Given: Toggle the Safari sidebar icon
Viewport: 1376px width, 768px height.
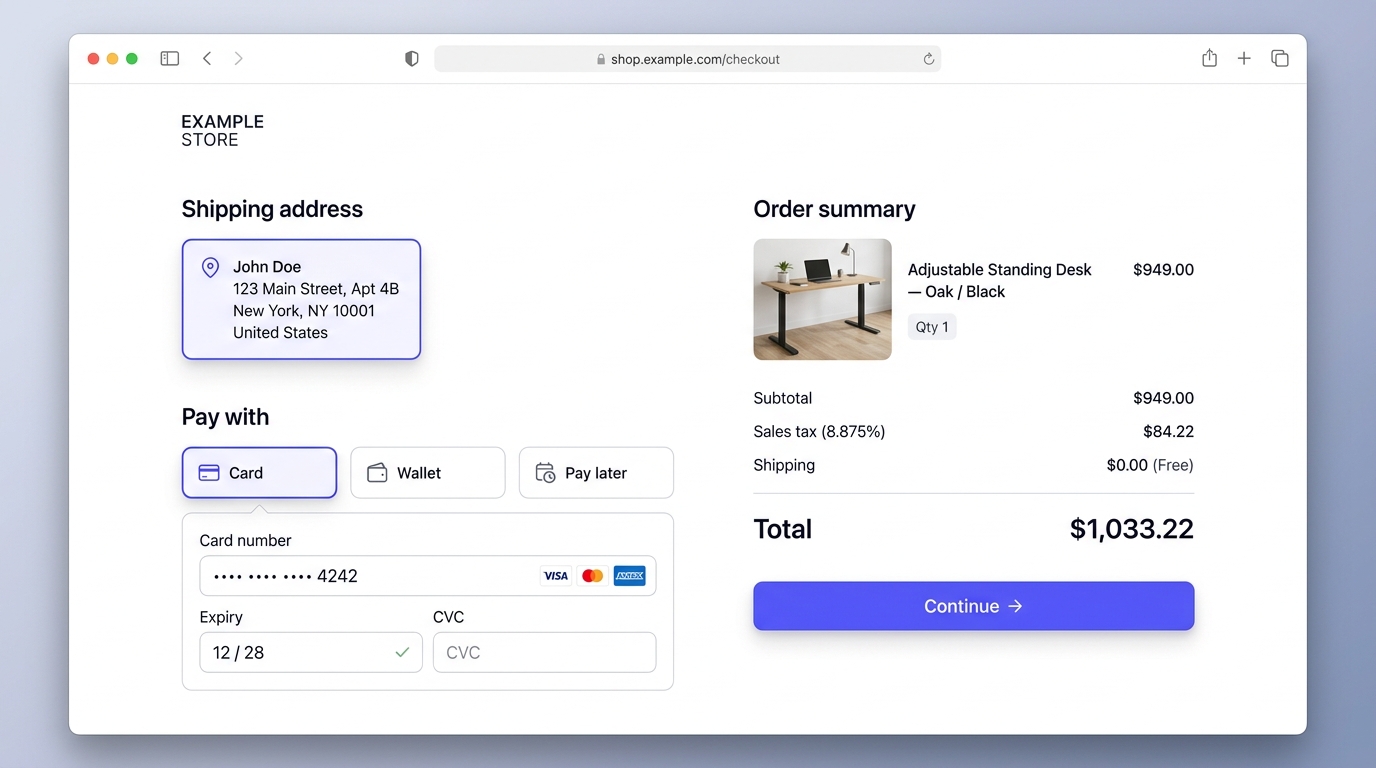Looking at the screenshot, I should tap(170, 59).
